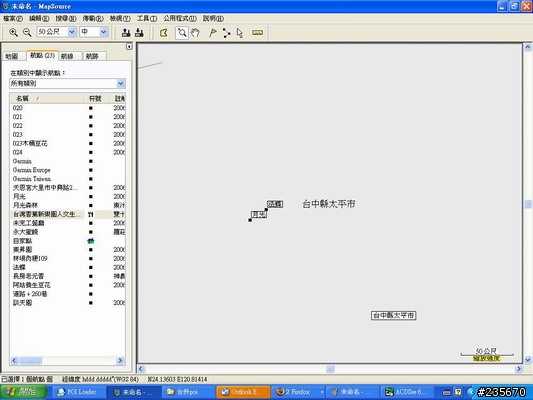
Task: Click the send to device icon
Action: click(126, 33)
